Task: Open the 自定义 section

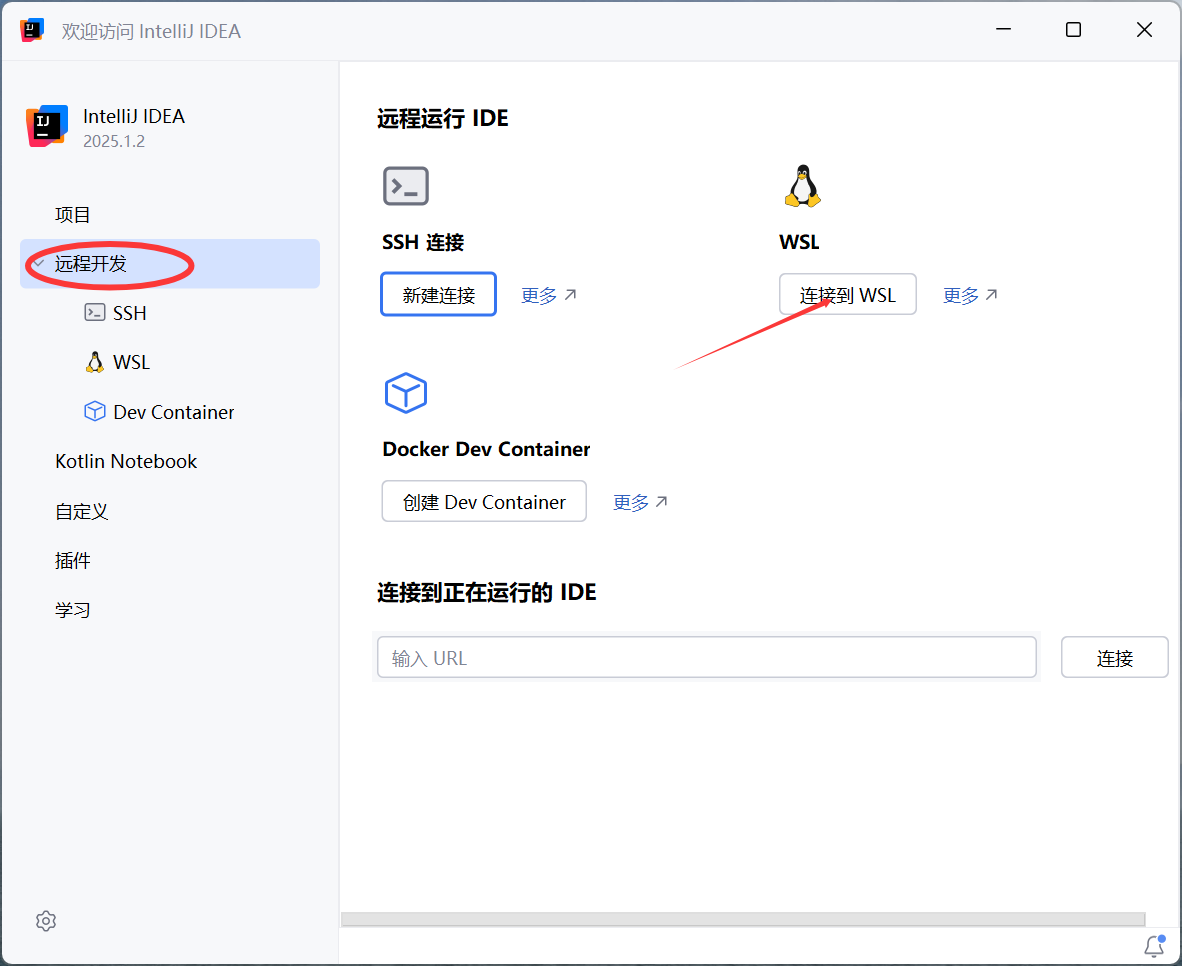Action: tap(81, 511)
